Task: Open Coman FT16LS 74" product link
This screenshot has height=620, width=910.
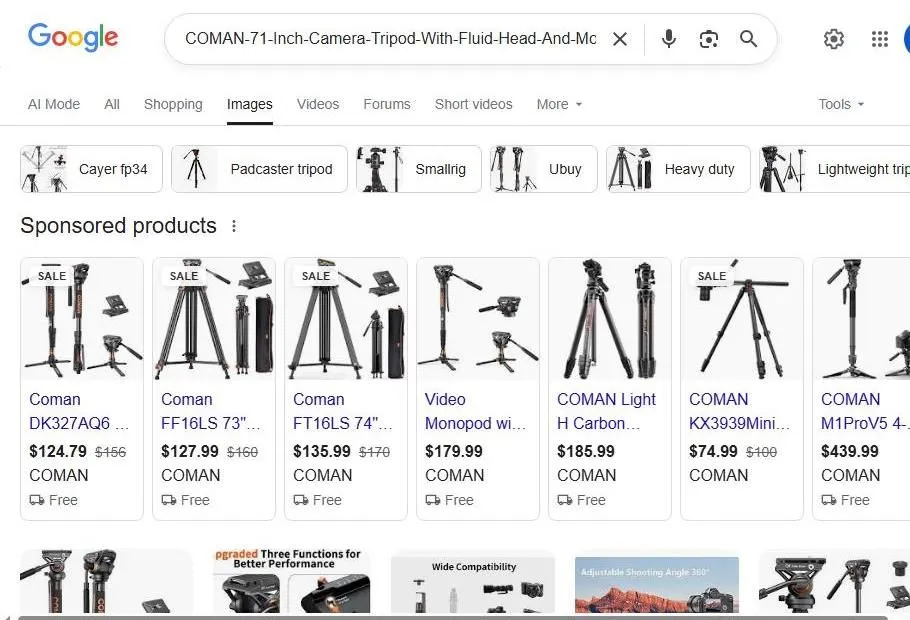Action: click(x=342, y=411)
